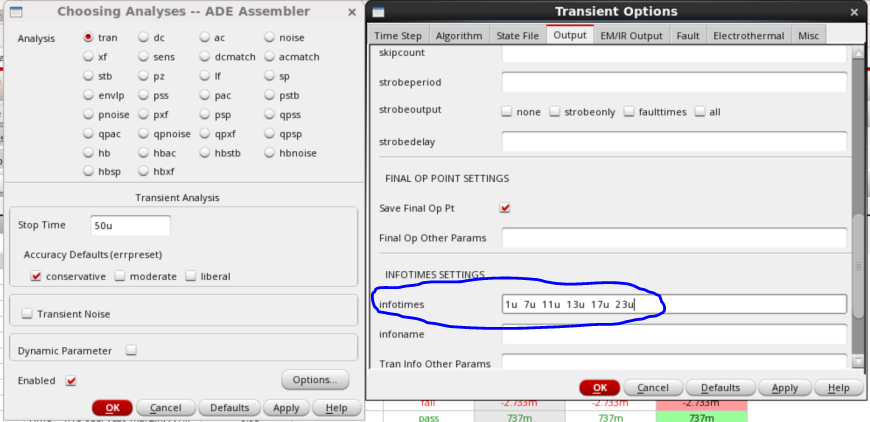Click the Options... button
Screen dimensions: 870x422
pos(315,380)
